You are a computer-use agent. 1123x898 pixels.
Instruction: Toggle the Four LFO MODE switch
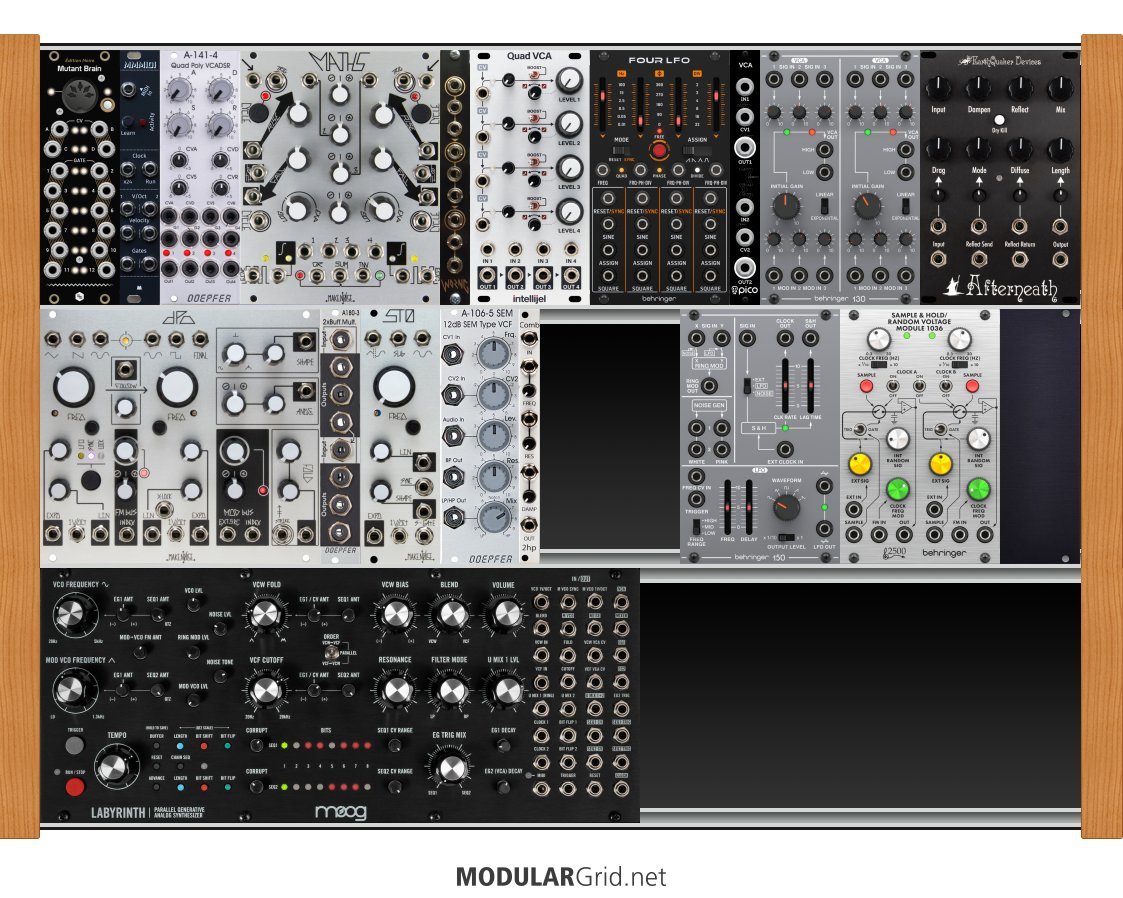pos(621,150)
